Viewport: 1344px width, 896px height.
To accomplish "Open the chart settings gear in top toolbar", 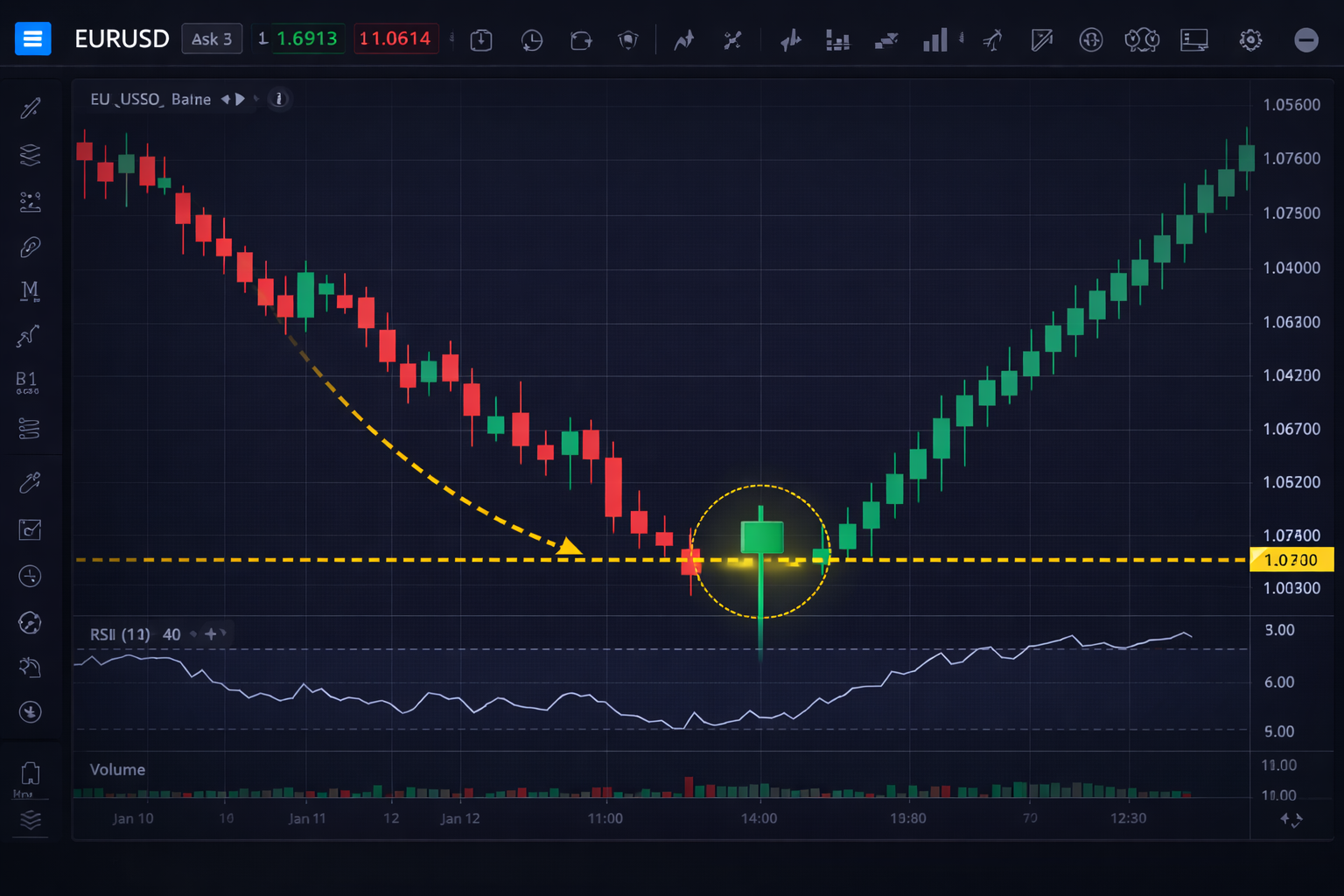I will click(1250, 39).
